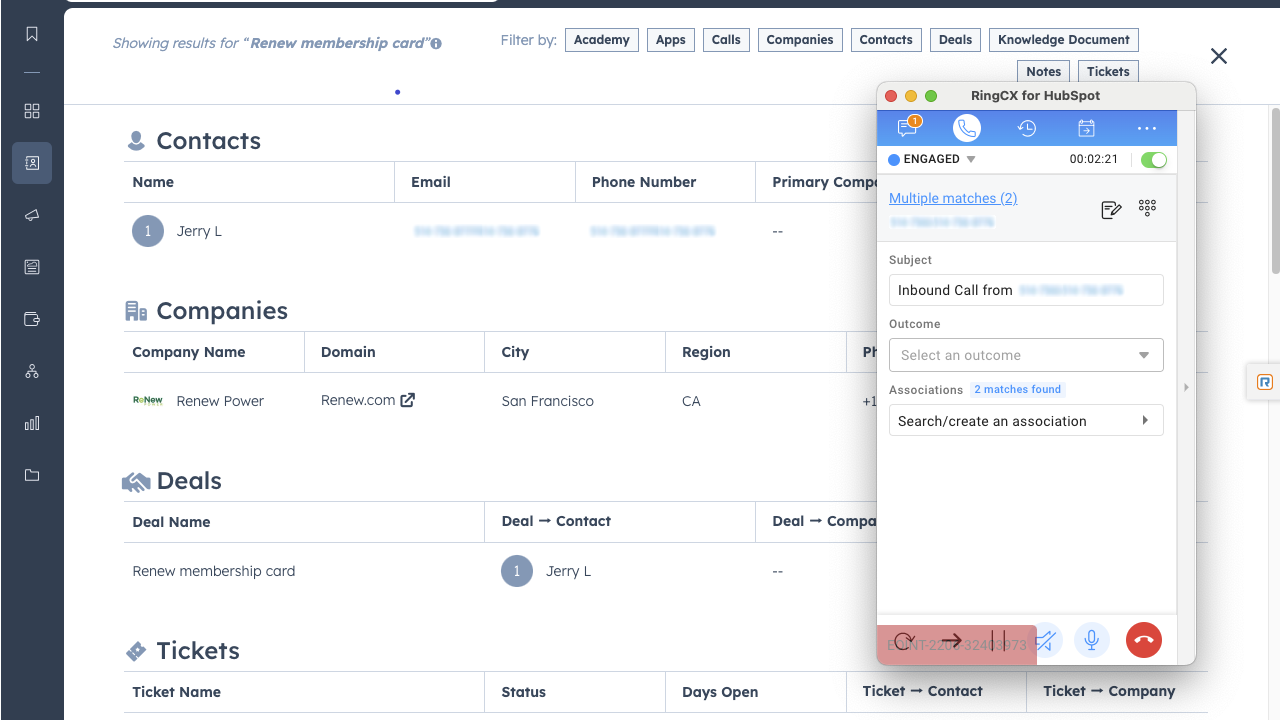This screenshot has height=720, width=1280.
Task: Open the Content icon in left sidebar
Action: point(32,267)
